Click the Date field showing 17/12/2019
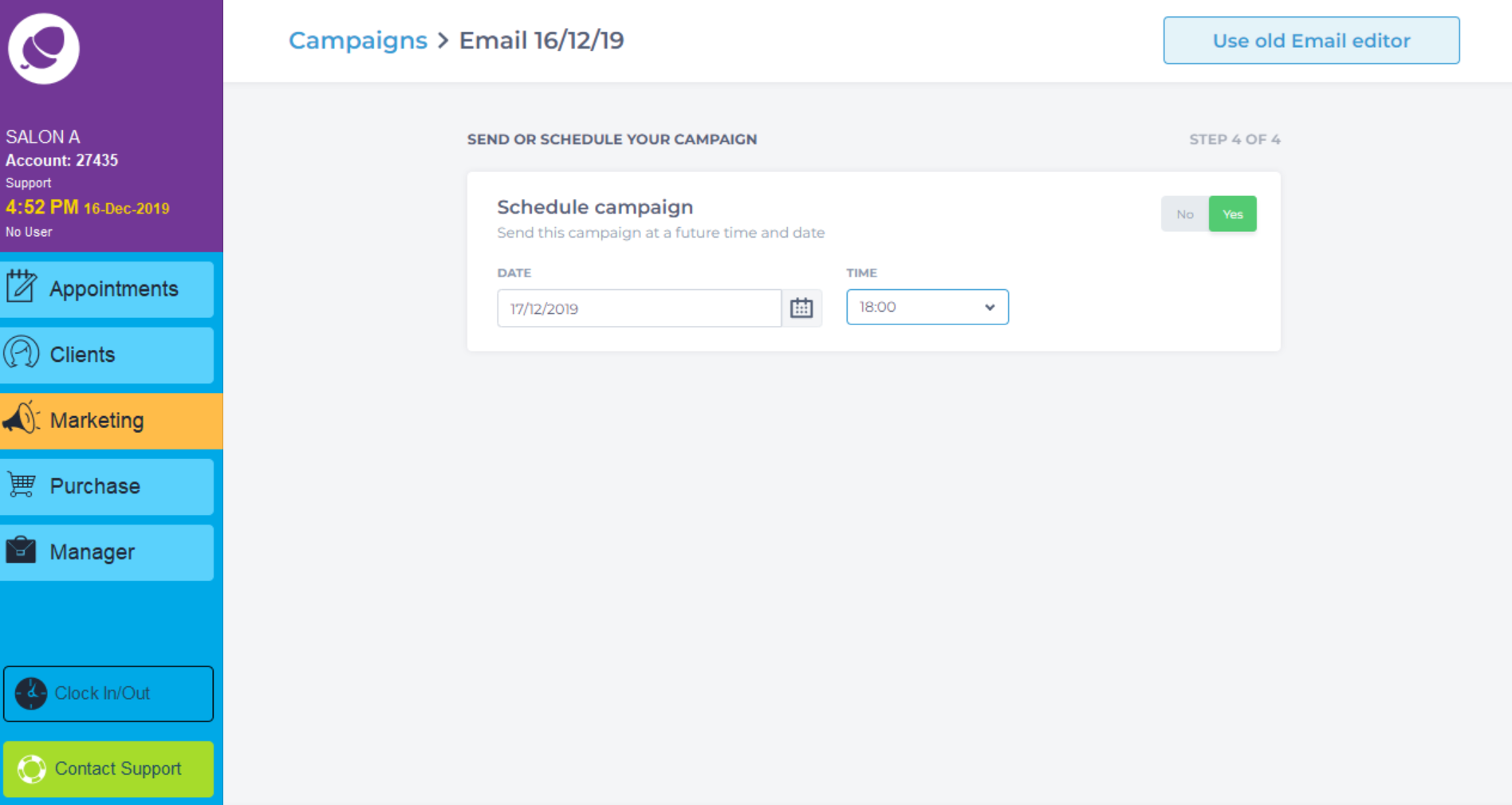 coord(639,308)
